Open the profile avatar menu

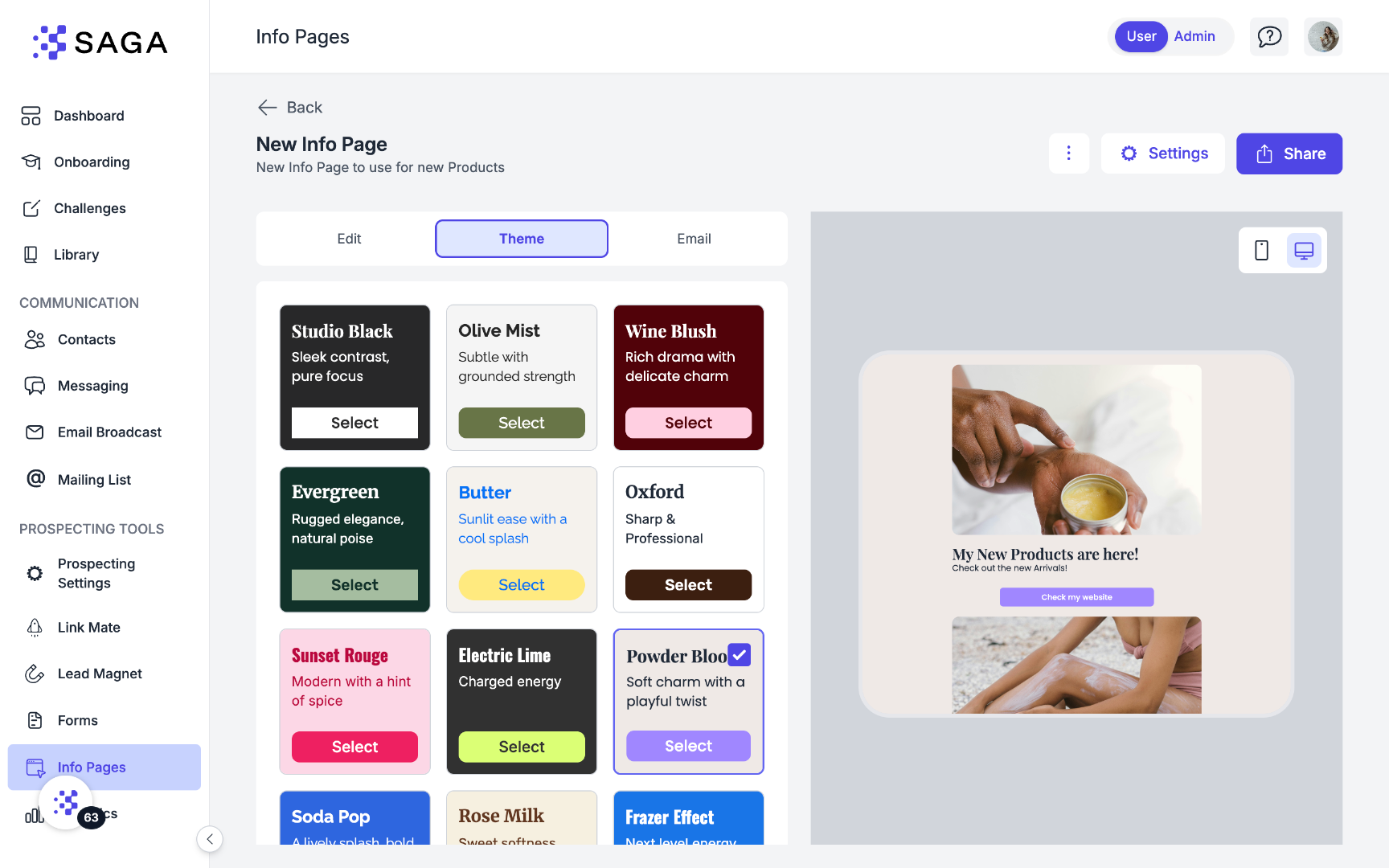tap(1323, 36)
